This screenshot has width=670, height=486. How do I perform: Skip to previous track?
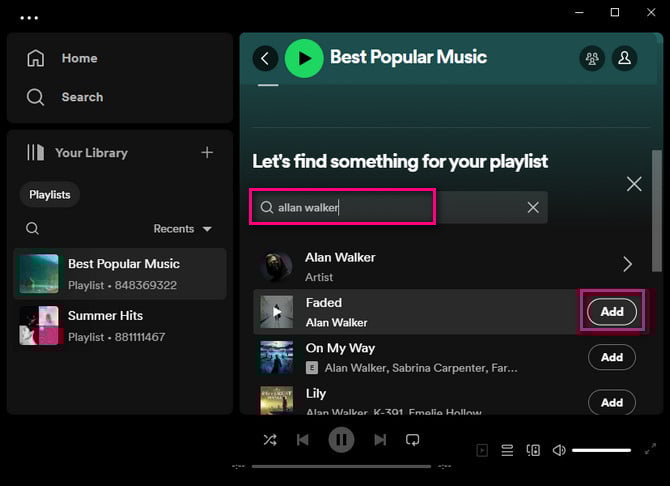[x=303, y=440]
